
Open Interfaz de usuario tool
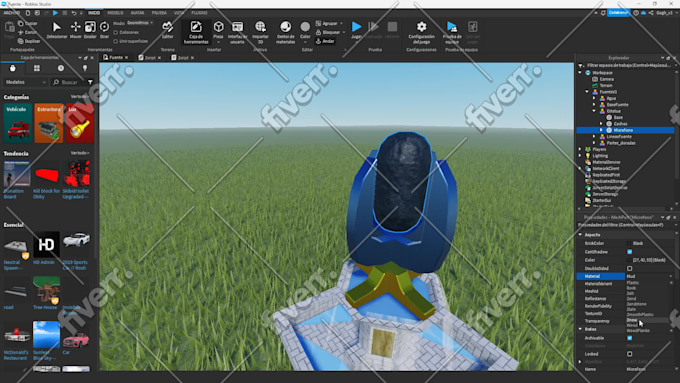pyautogui.click(x=237, y=32)
